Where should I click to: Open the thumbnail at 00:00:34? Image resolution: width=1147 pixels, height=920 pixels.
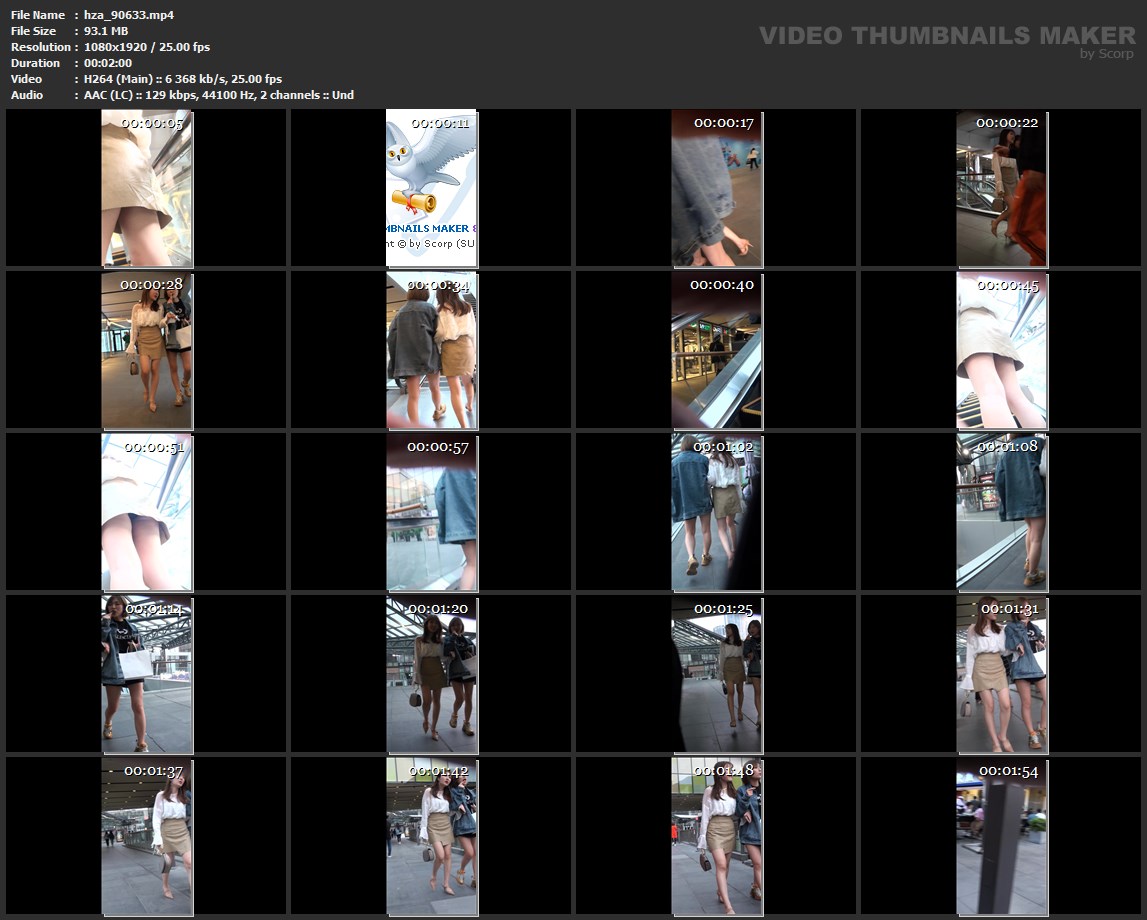431,350
